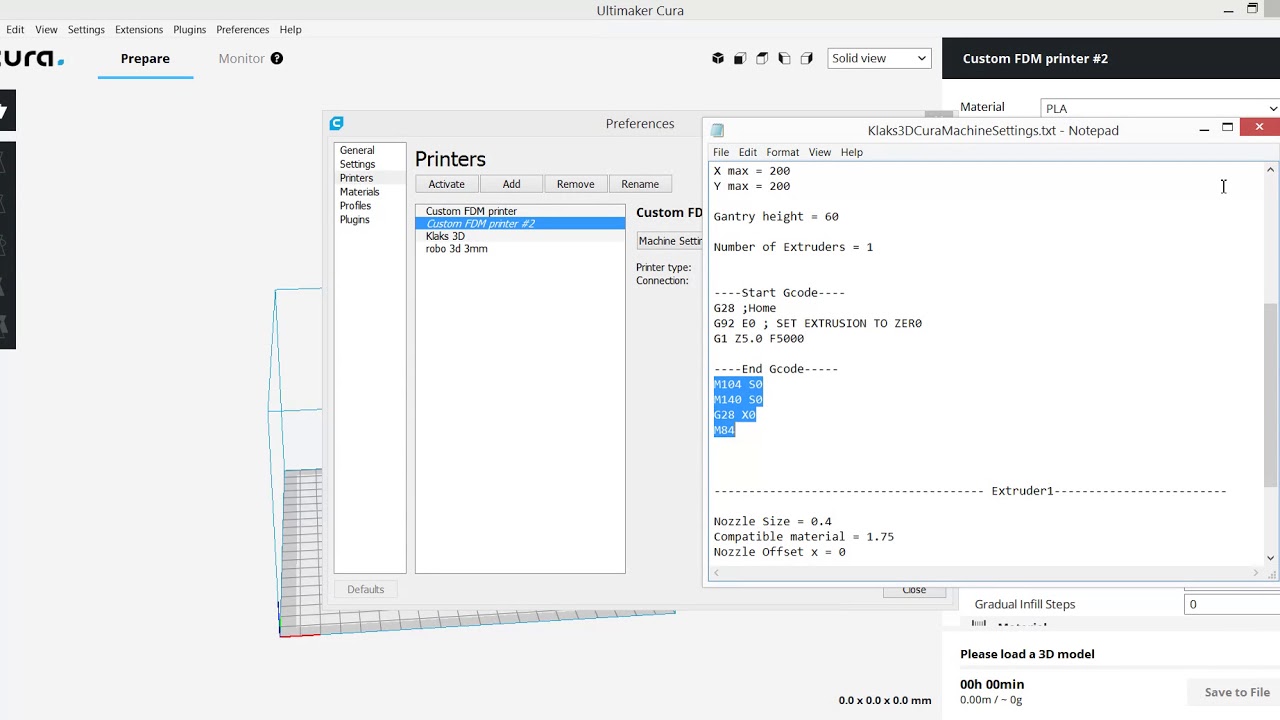Viewport: 1280px width, 720px height.
Task: Click the highlighted 'M104 S0' line
Action: (x=738, y=384)
